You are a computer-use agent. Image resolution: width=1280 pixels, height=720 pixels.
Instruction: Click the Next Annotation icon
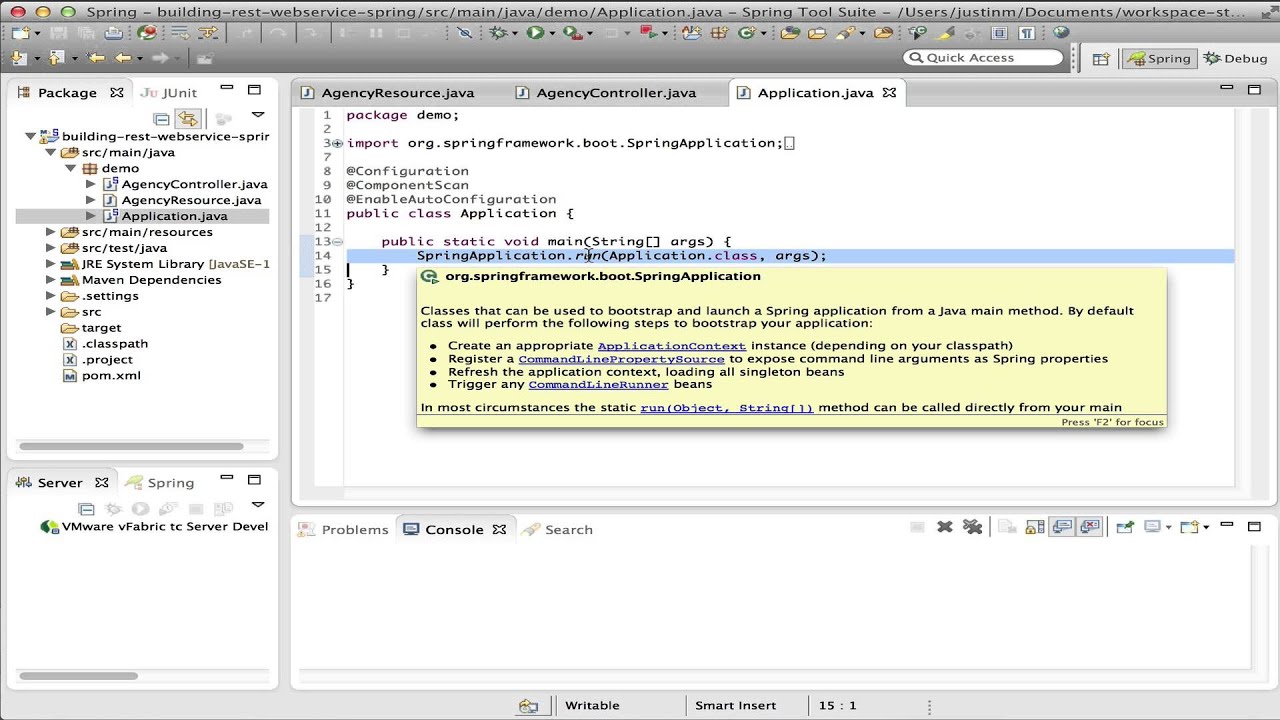point(18,58)
